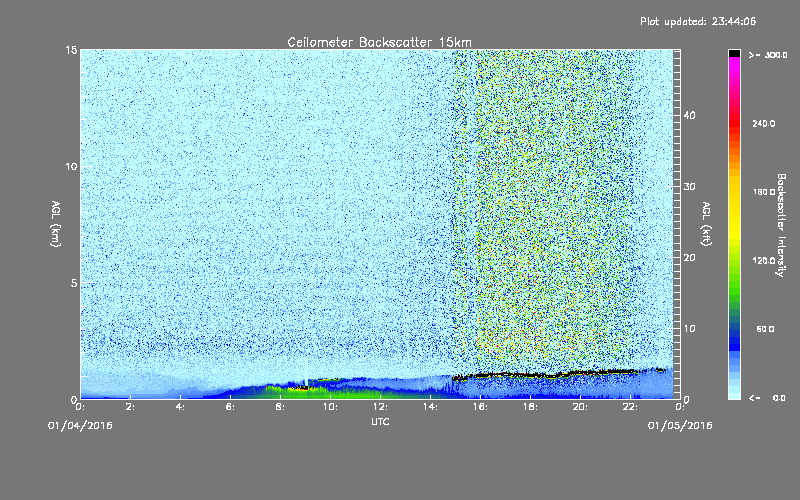
Task: Click the "10" kft tick on right axis
Action: (689, 329)
